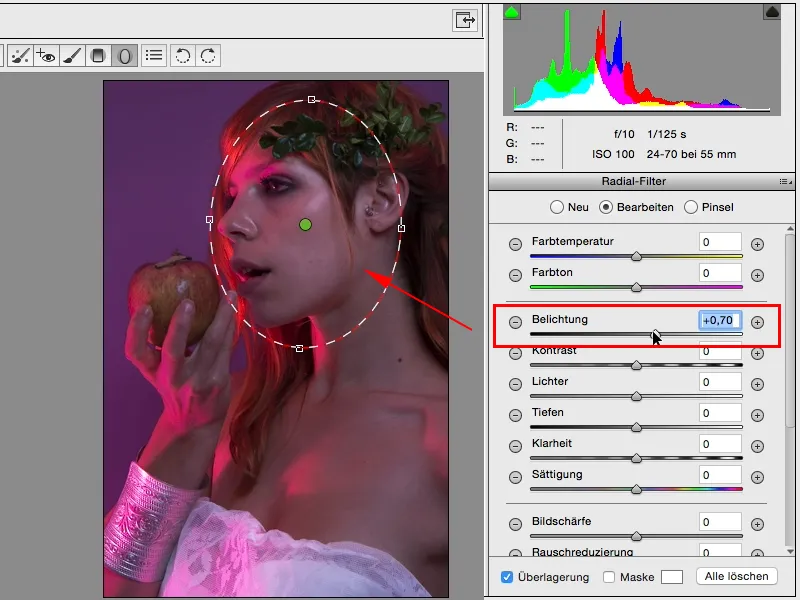The width and height of the screenshot is (800, 600).
Task: Toggle shadow clipping warning in histogram
Action: pyautogui.click(x=512, y=12)
